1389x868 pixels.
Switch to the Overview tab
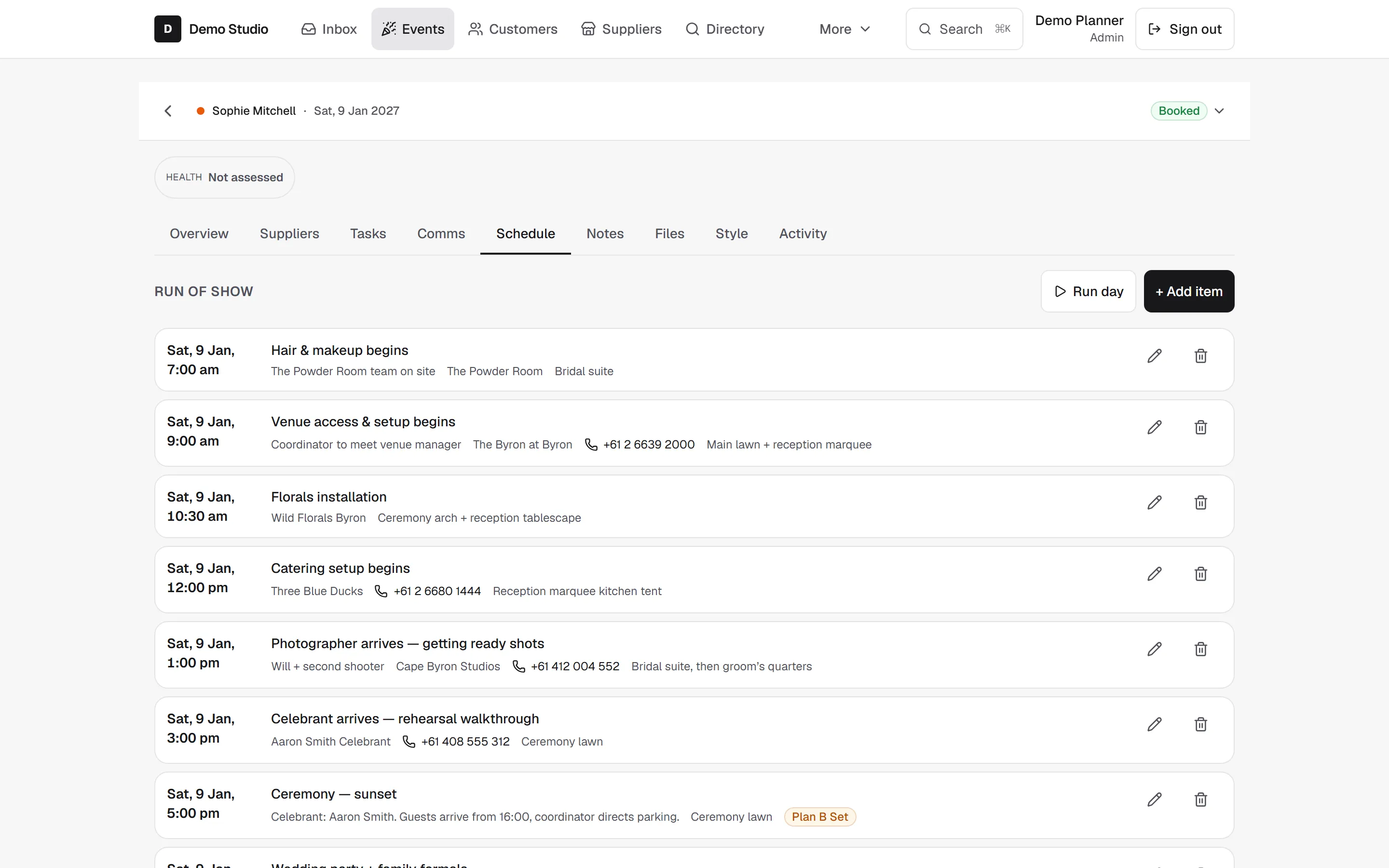[199, 234]
